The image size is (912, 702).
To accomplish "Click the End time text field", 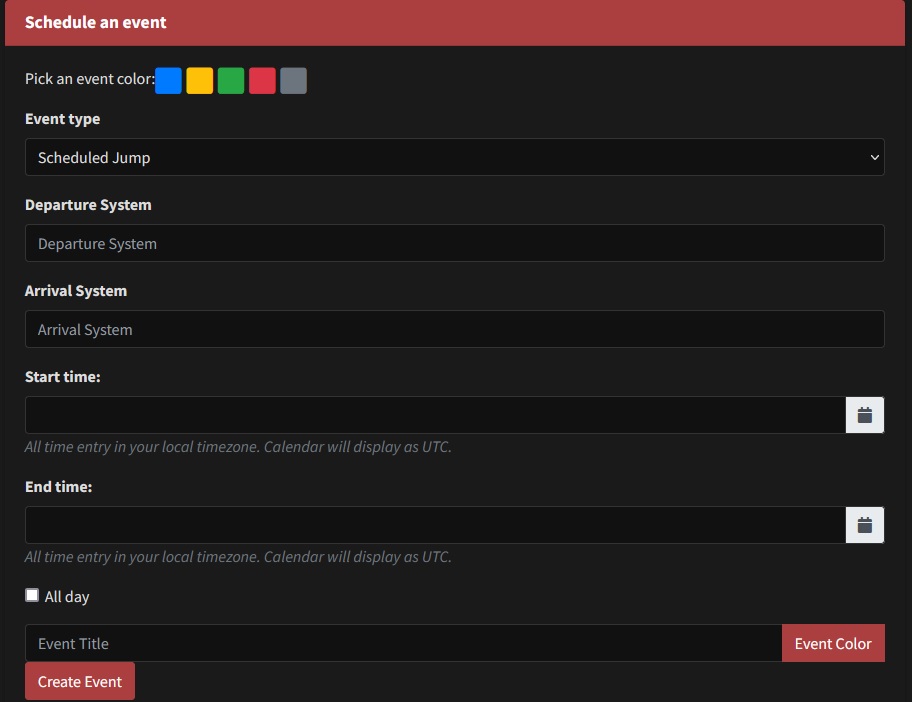I will [x=435, y=525].
